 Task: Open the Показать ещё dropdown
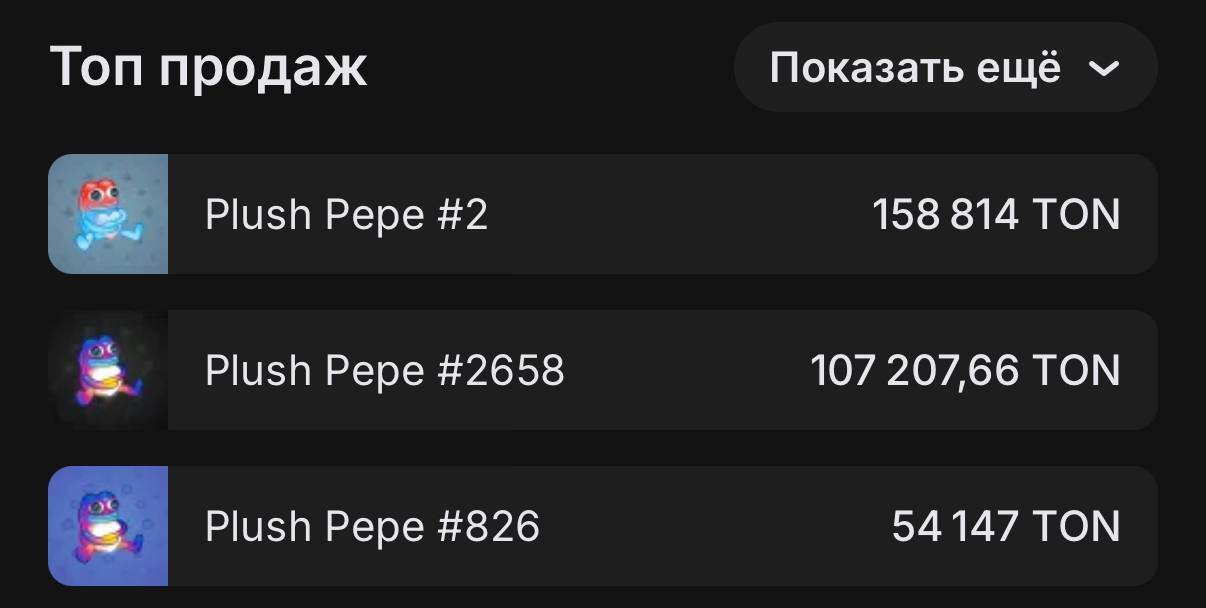tap(946, 67)
